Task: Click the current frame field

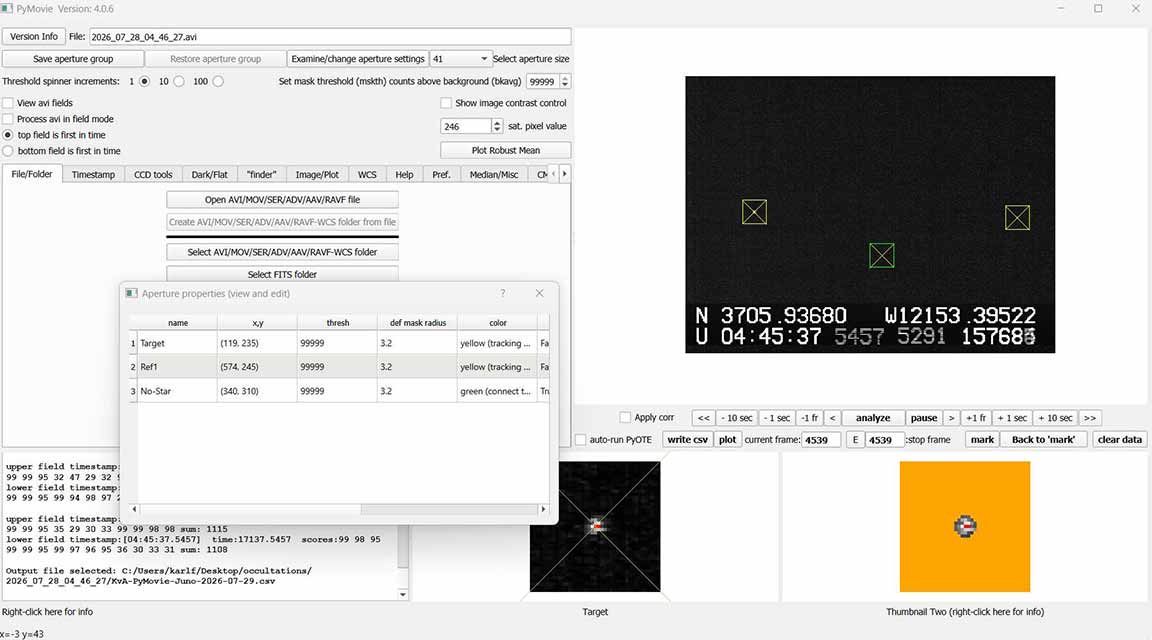Action: [x=821, y=440]
